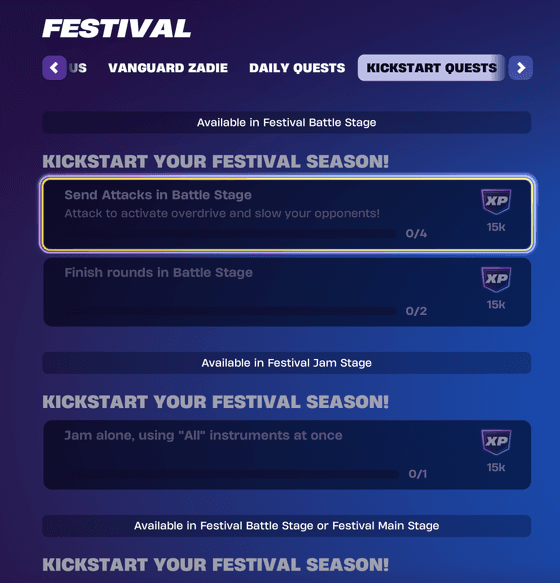The height and width of the screenshot is (583, 560).
Task: Click the left arrow tab navigation button
Action: 54,68
